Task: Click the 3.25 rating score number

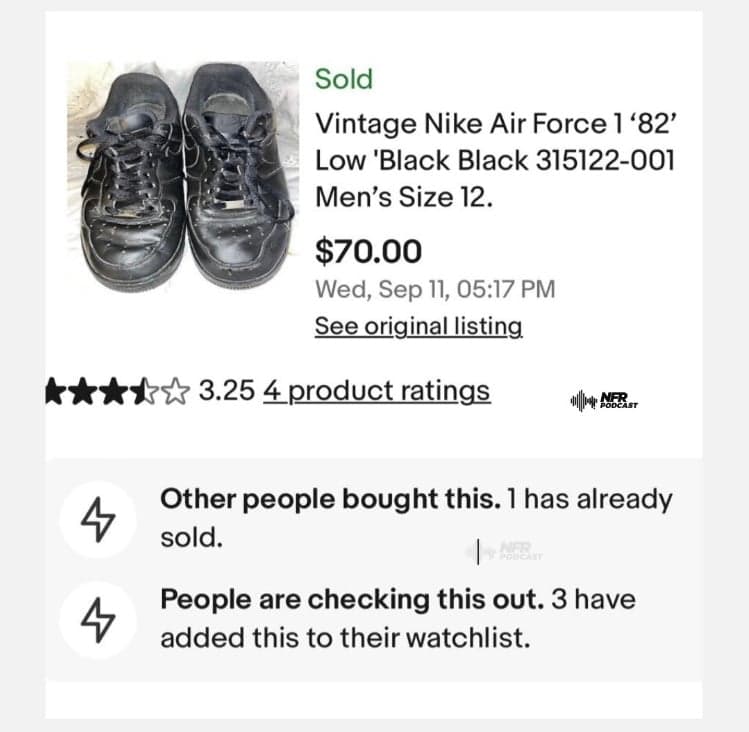Action: click(x=227, y=390)
